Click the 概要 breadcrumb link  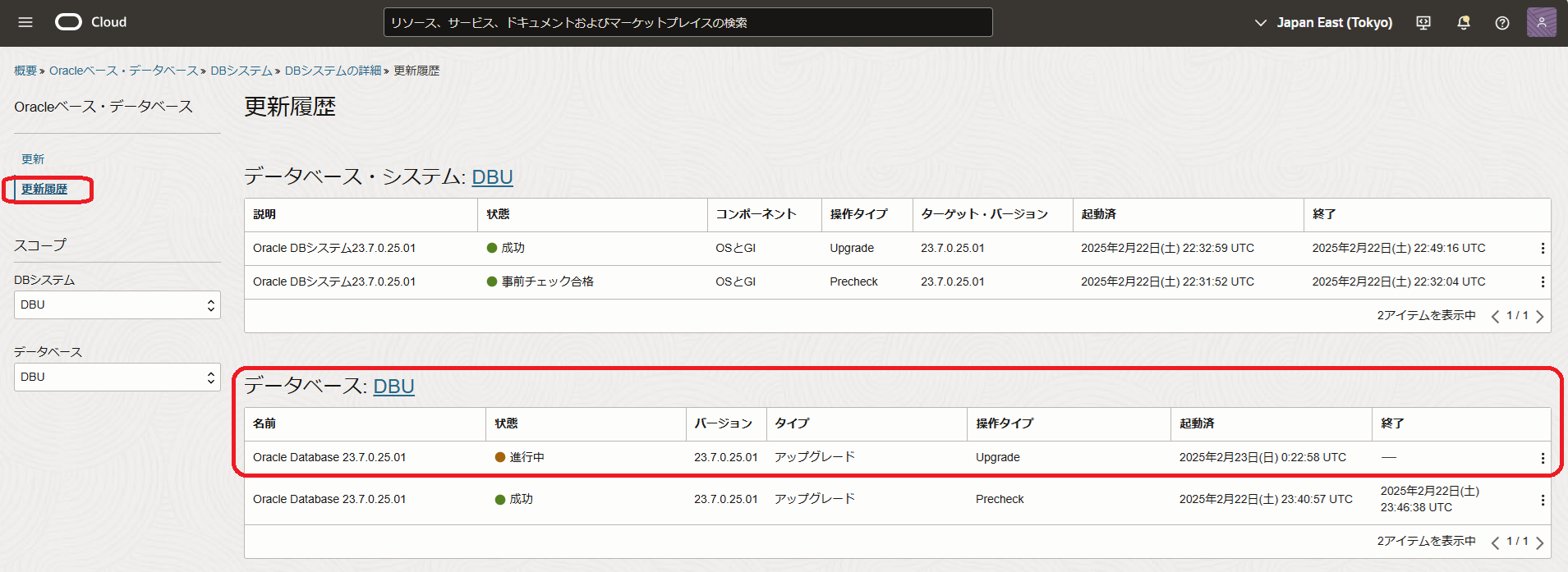pos(25,71)
